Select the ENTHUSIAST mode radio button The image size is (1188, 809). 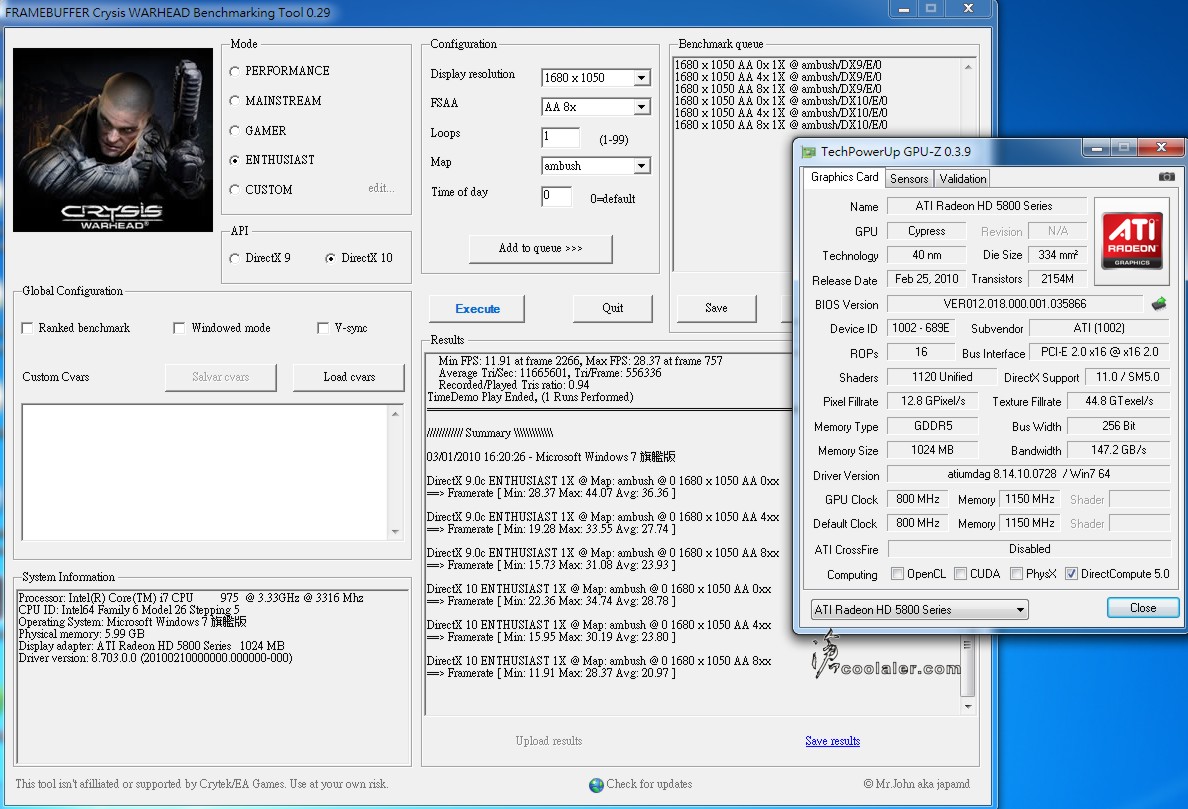234,160
